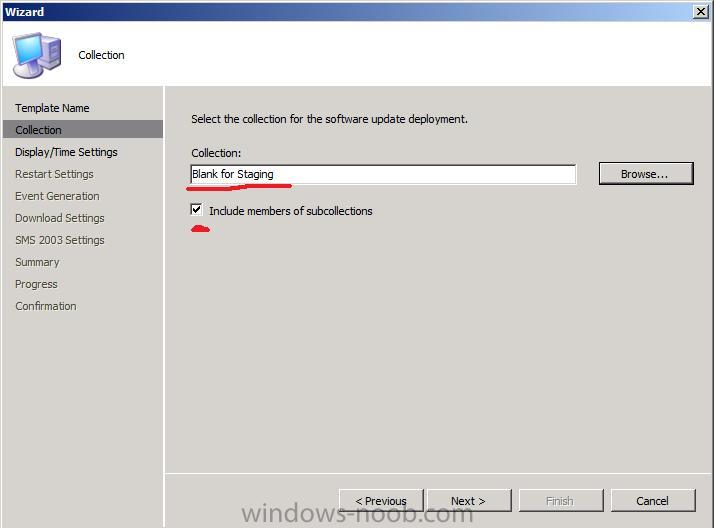Screen dimensions: 714x528
Task: Select the Summary step
Action: click(x=37, y=262)
